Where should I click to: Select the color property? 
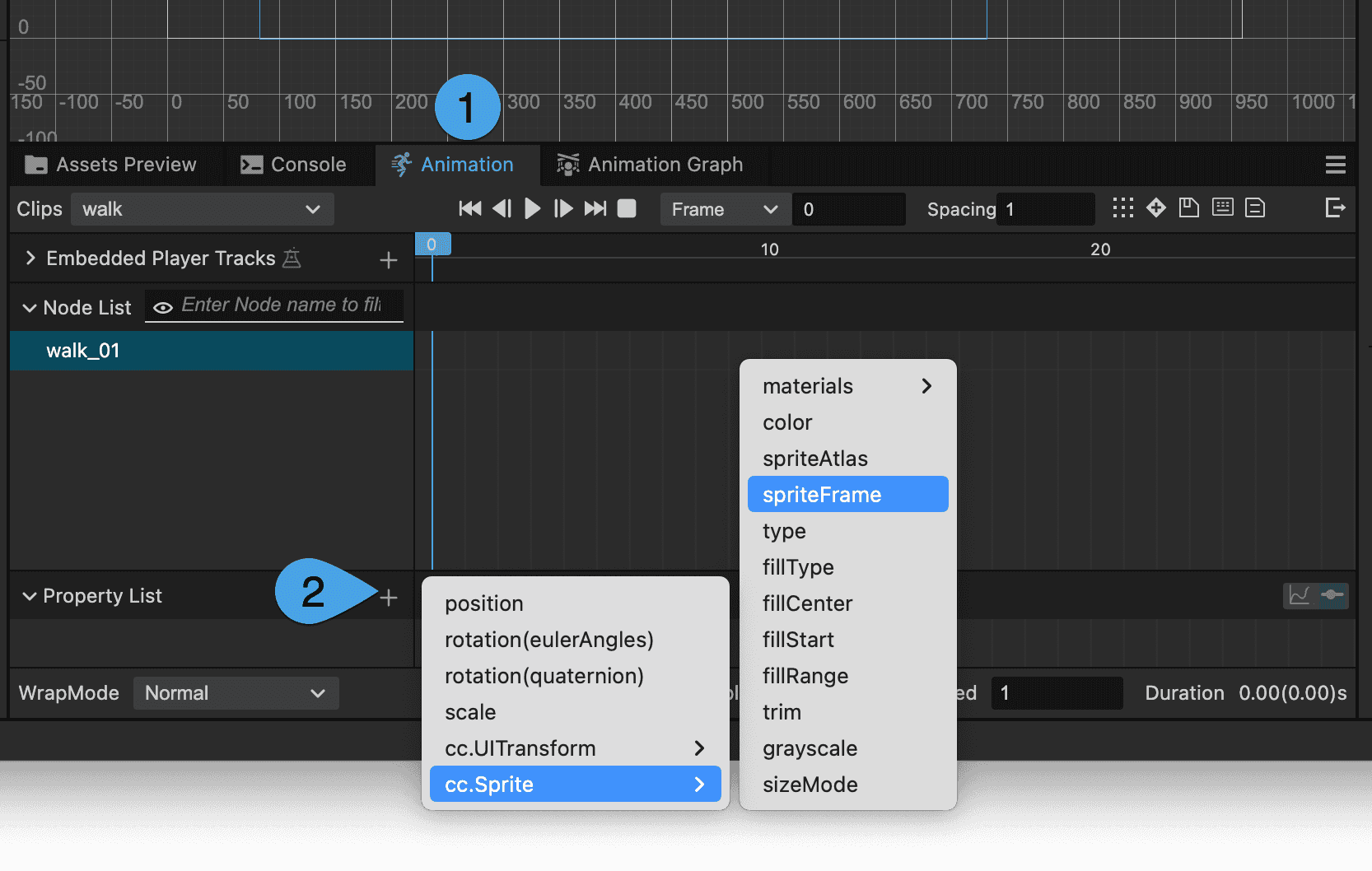848,422
